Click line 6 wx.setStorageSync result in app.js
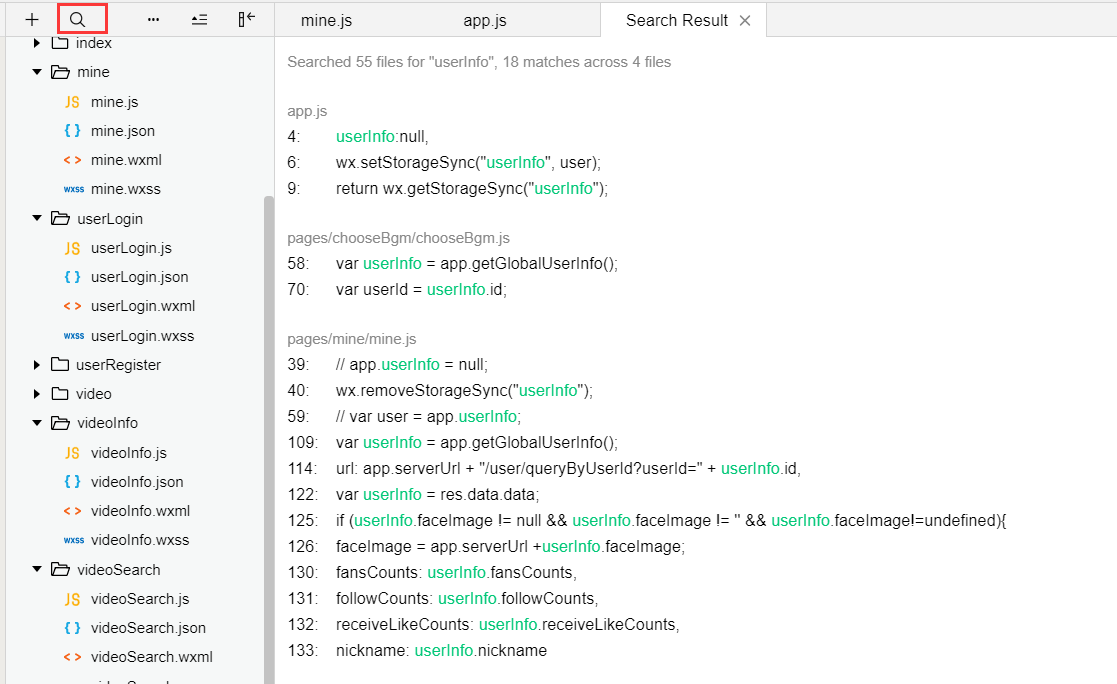 coord(444,162)
